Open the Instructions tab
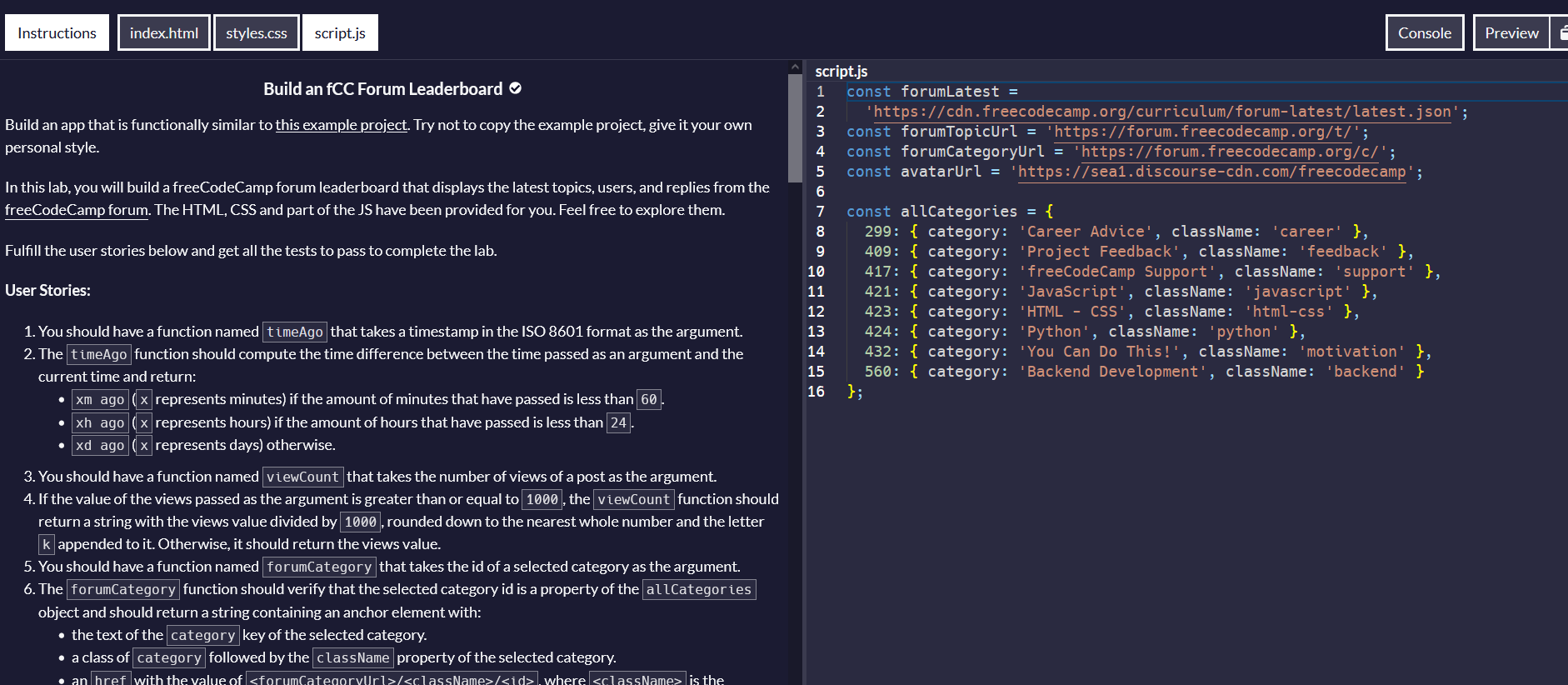The height and width of the screenshot is (685, 1568). point(57,32)
